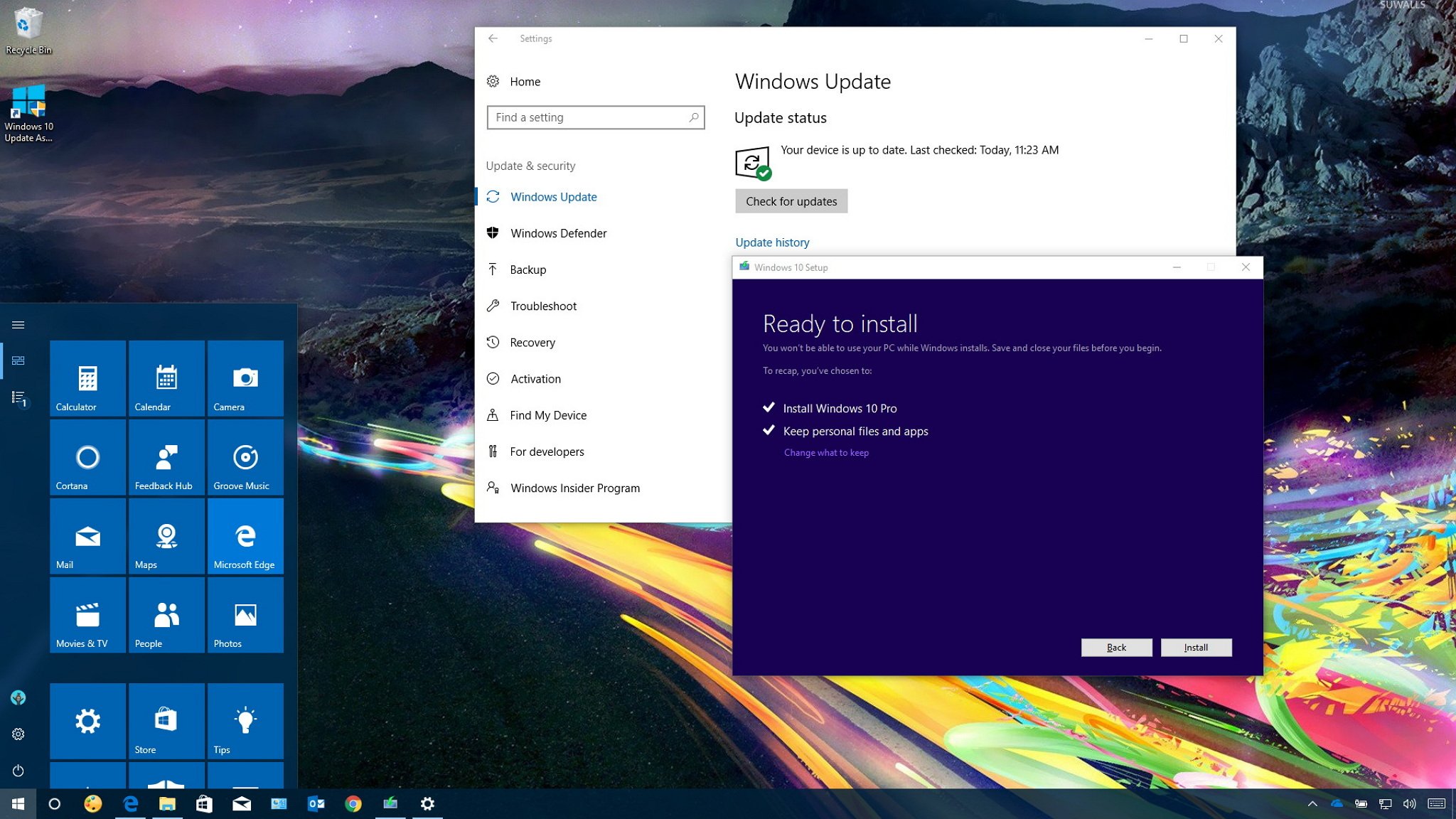The image size is (1456, 819).
Task: Click Change what to keep link
Action: (x=826, y=452)
